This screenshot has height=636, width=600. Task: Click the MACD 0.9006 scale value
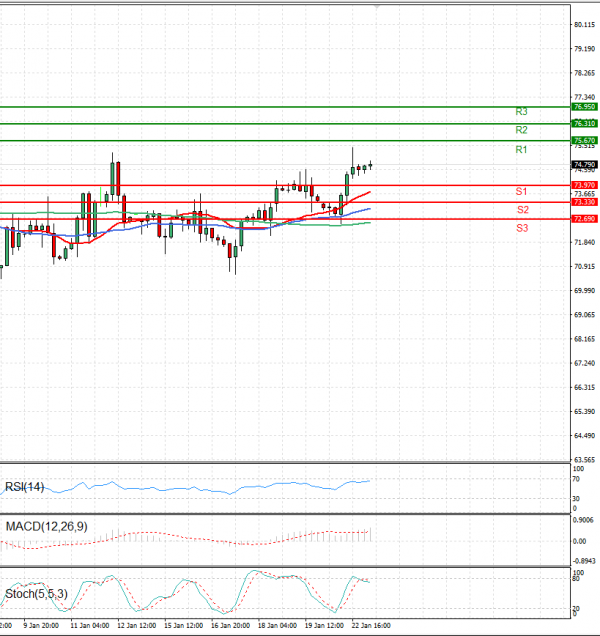pyautogui.click(x=583, y=520)
